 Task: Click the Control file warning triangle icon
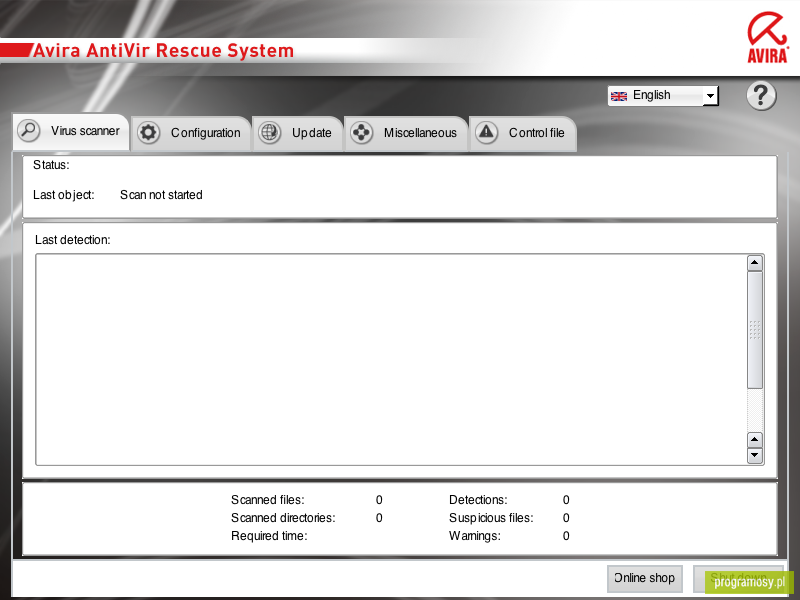(487, 133)
